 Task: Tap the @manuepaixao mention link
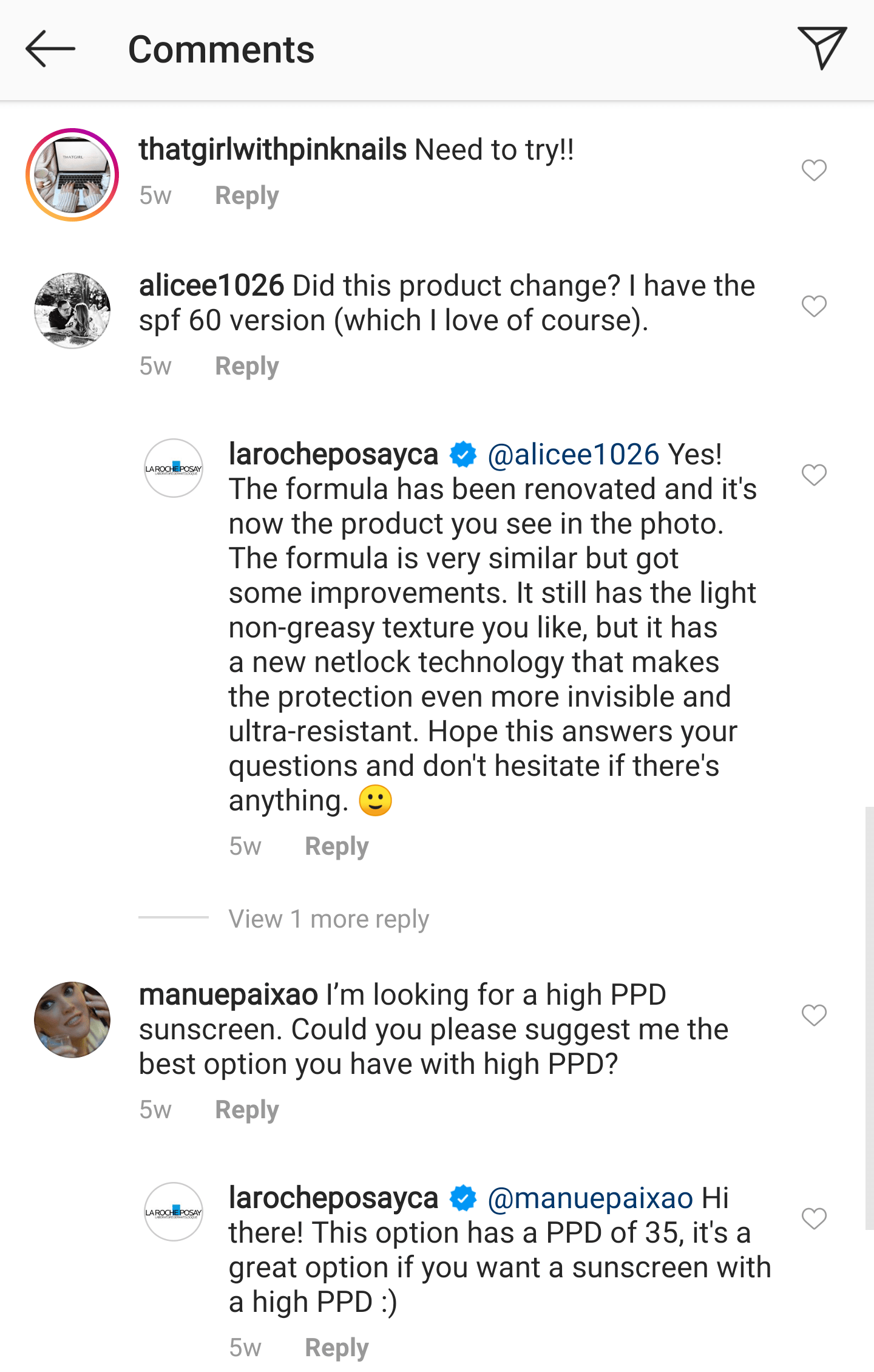click(x=590, y=1198)
